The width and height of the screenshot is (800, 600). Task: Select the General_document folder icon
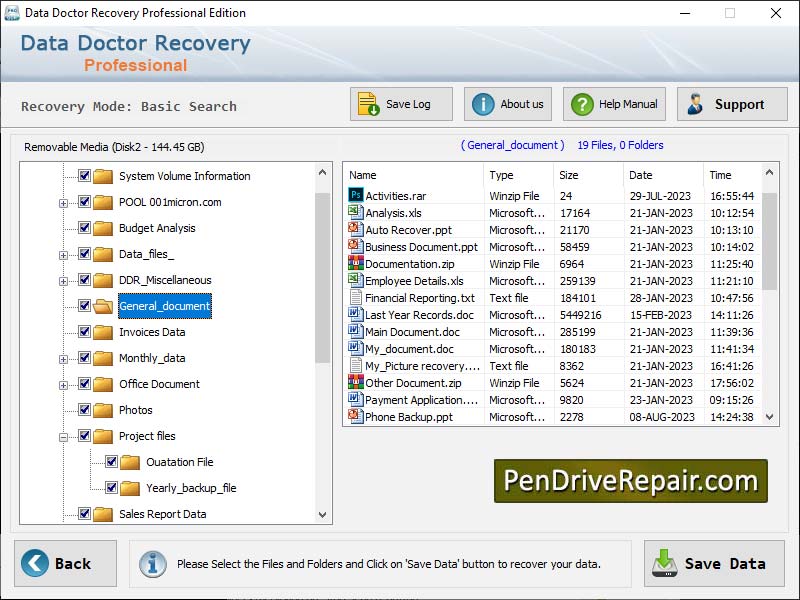pos(103,305)
